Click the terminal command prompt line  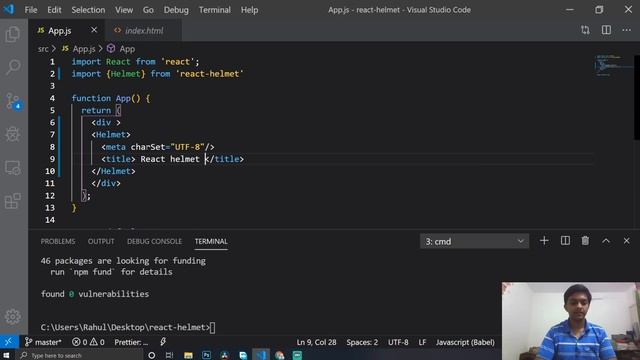(x=127, y=327)
